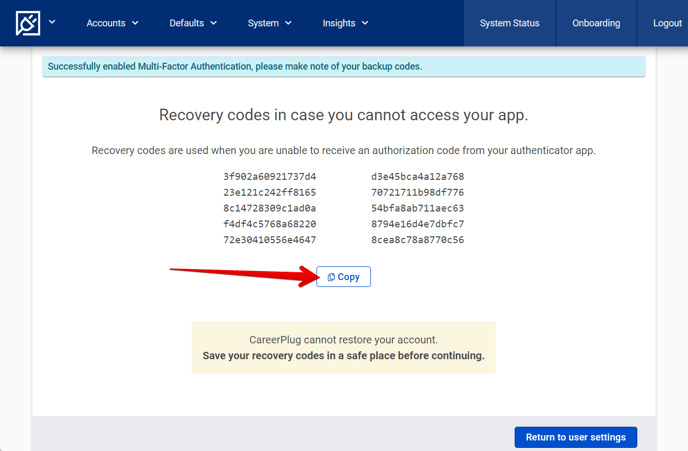
Task: Select recovery code 8cea8c78a8770c56
Action: pyautogui.click(x=418, y=240)
